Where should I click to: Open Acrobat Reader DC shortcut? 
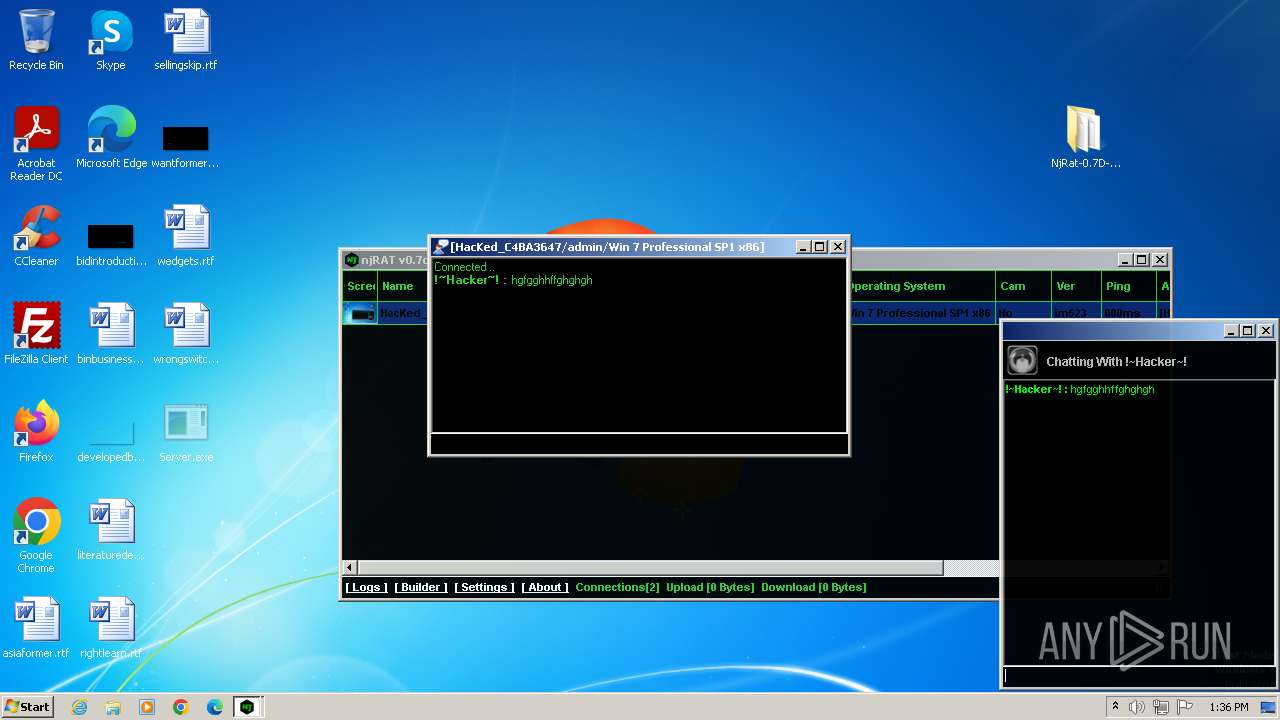point(36,143)
